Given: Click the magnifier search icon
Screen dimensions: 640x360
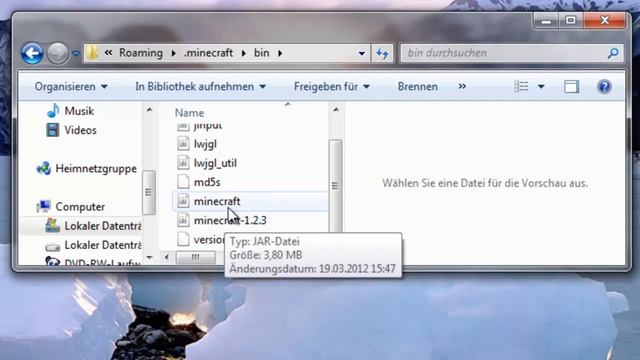Looking at the screenshot, I should pyautogui.click(x=613, y=53).
